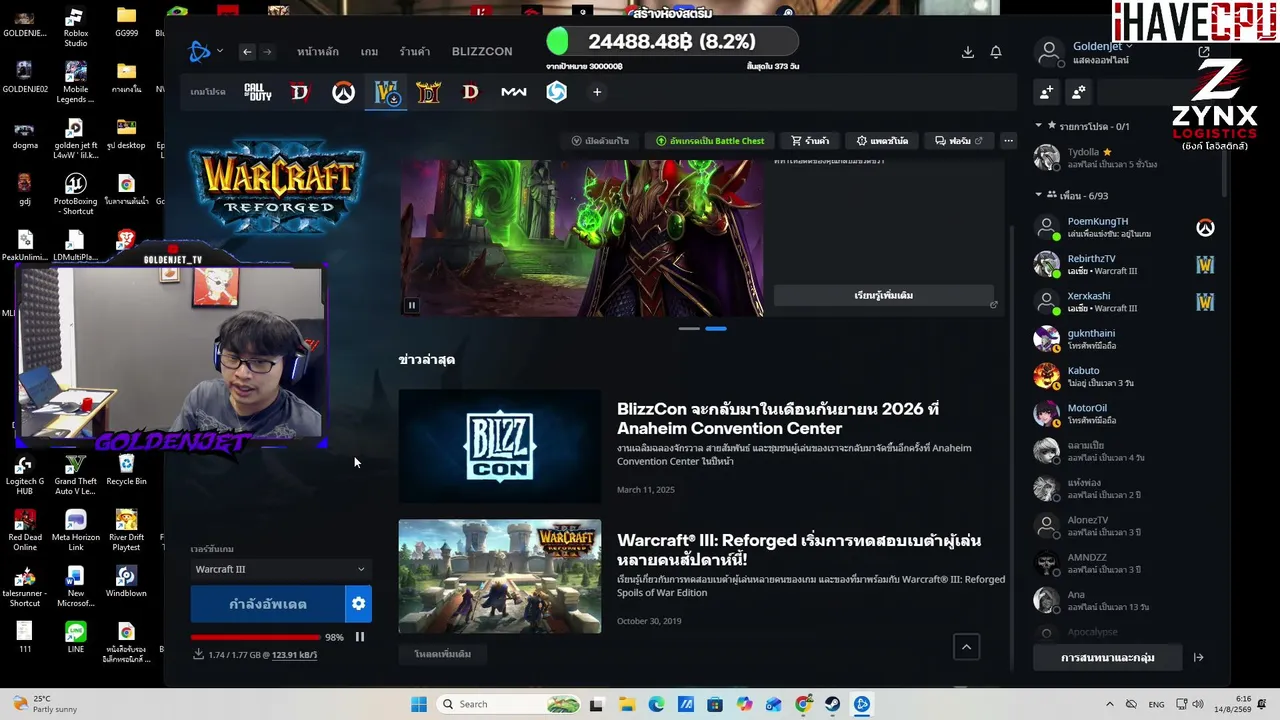
Task: Open the BlizzCon news thumbnail
Action: click(x=500, y=446)
